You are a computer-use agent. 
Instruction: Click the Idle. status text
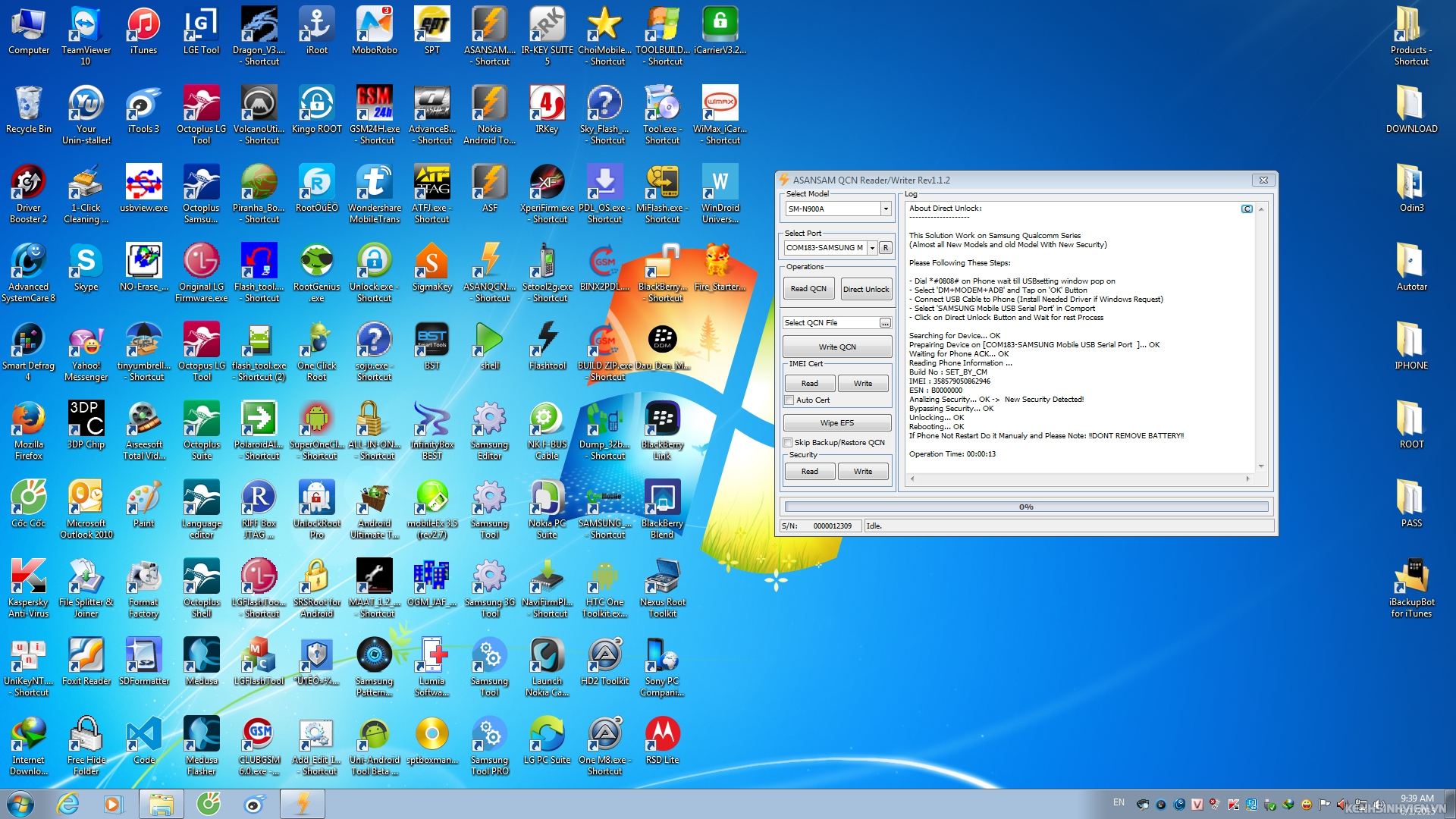pyautogui.click(x=874, y=526)
